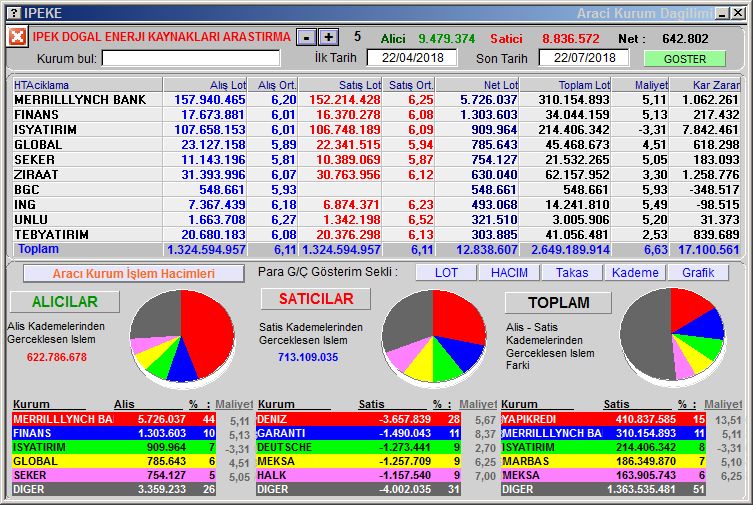This screenshot has width=753, height=505.
Task: Switch display to LOT
Action: click(x=446, y=273)
